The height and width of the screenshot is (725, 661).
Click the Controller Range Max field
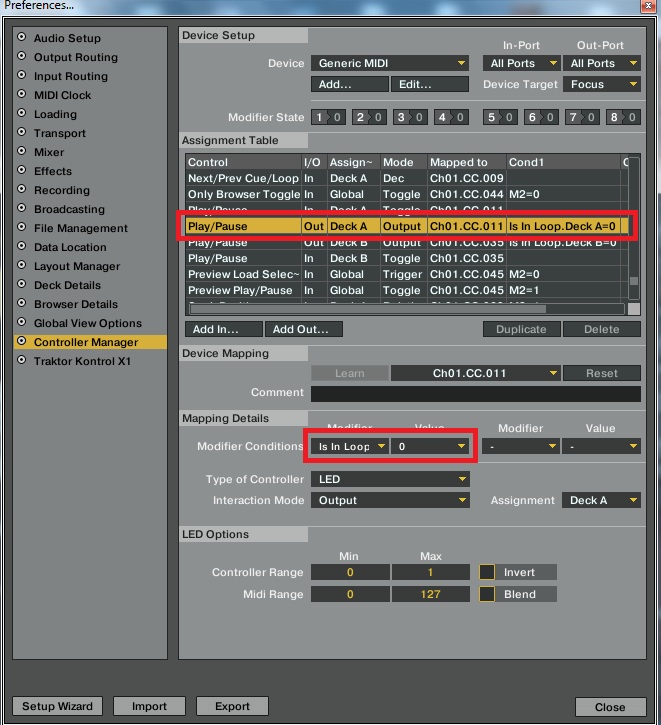pyautogui.click(x=430, y=572)
